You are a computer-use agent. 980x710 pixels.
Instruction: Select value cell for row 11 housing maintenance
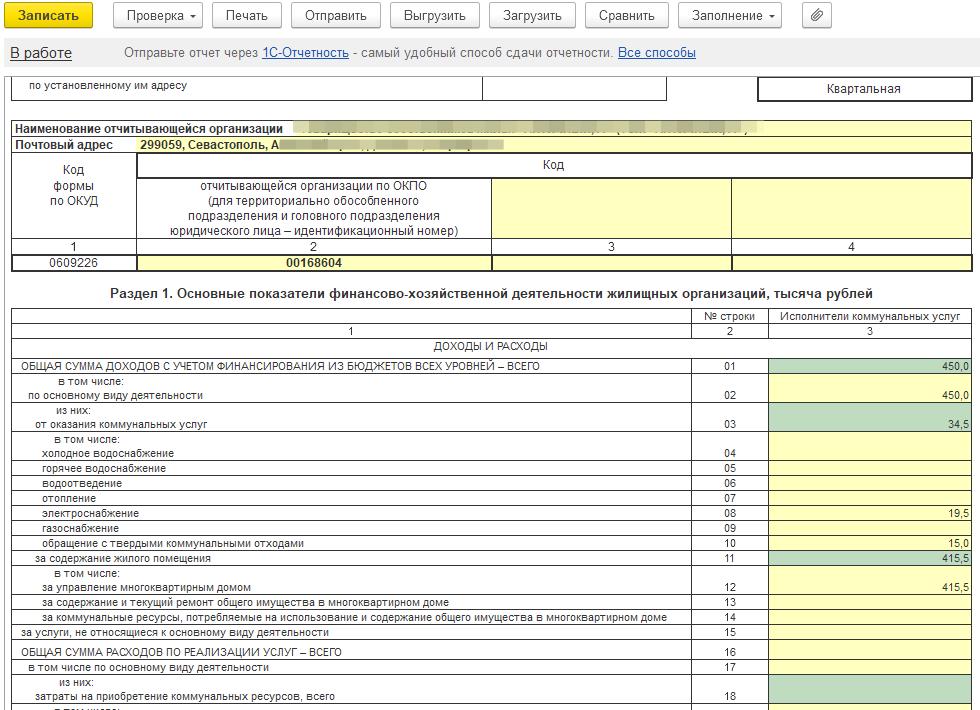click(869, 558)
